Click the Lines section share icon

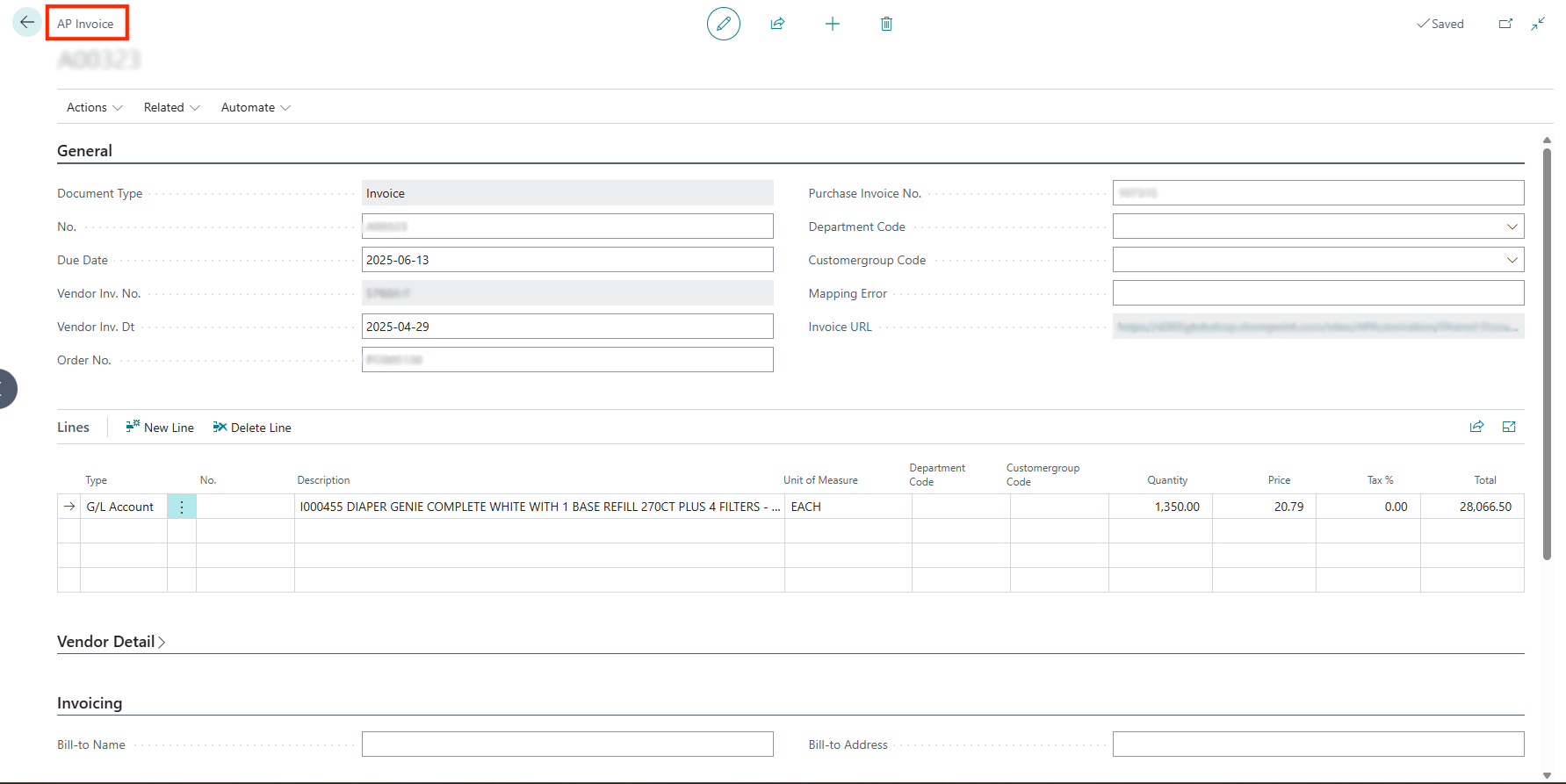pyautogui.click(x=1476, y=427)
